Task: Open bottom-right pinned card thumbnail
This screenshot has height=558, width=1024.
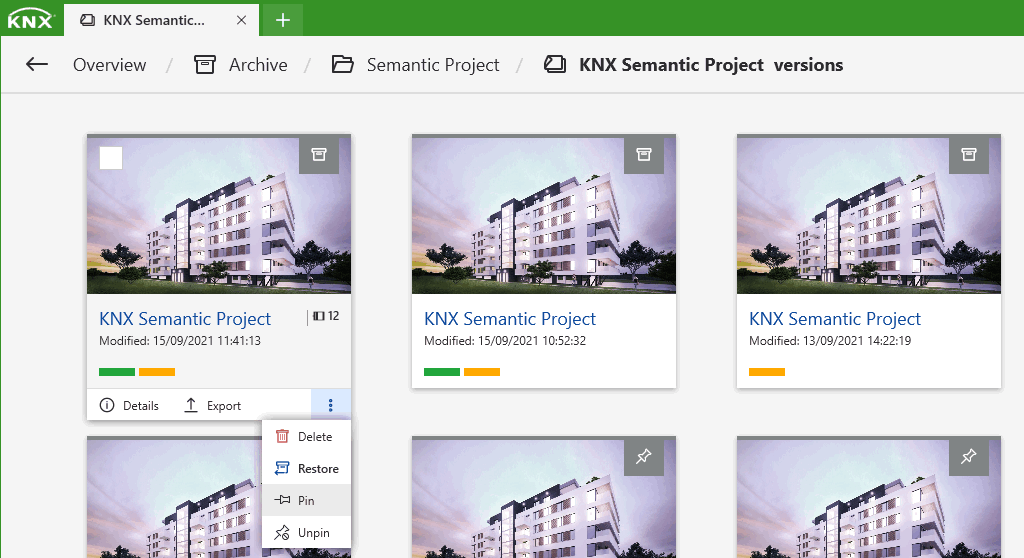Action: click(x=869, y=498)
